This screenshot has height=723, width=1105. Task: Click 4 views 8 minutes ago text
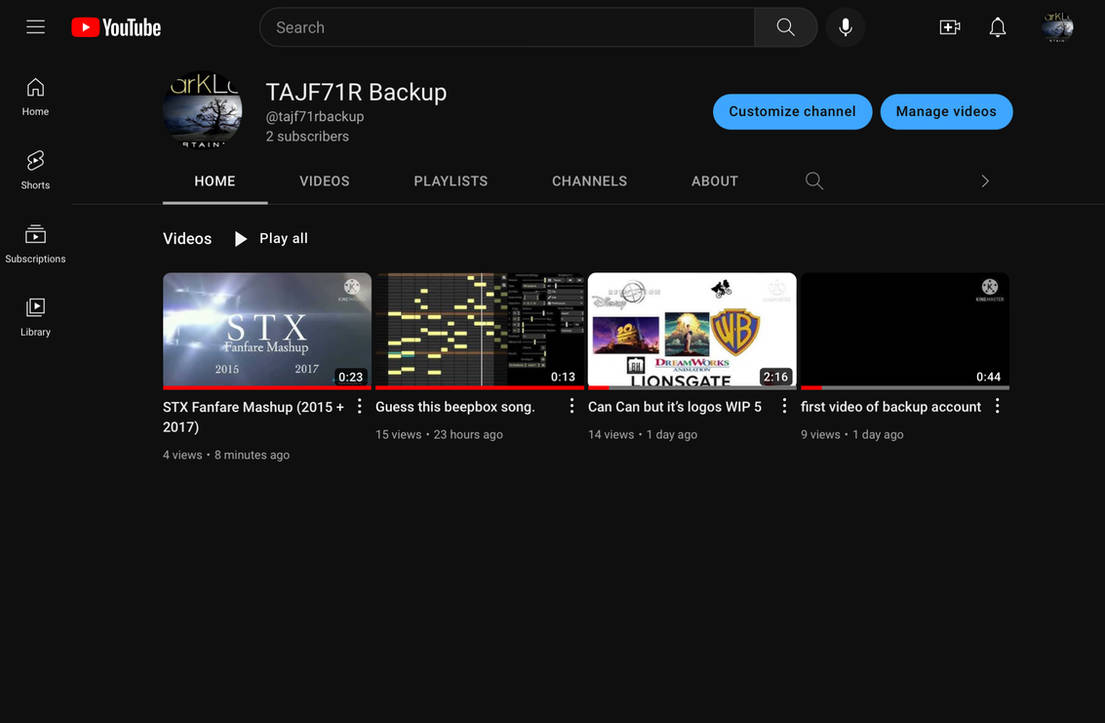pos(226,455)
